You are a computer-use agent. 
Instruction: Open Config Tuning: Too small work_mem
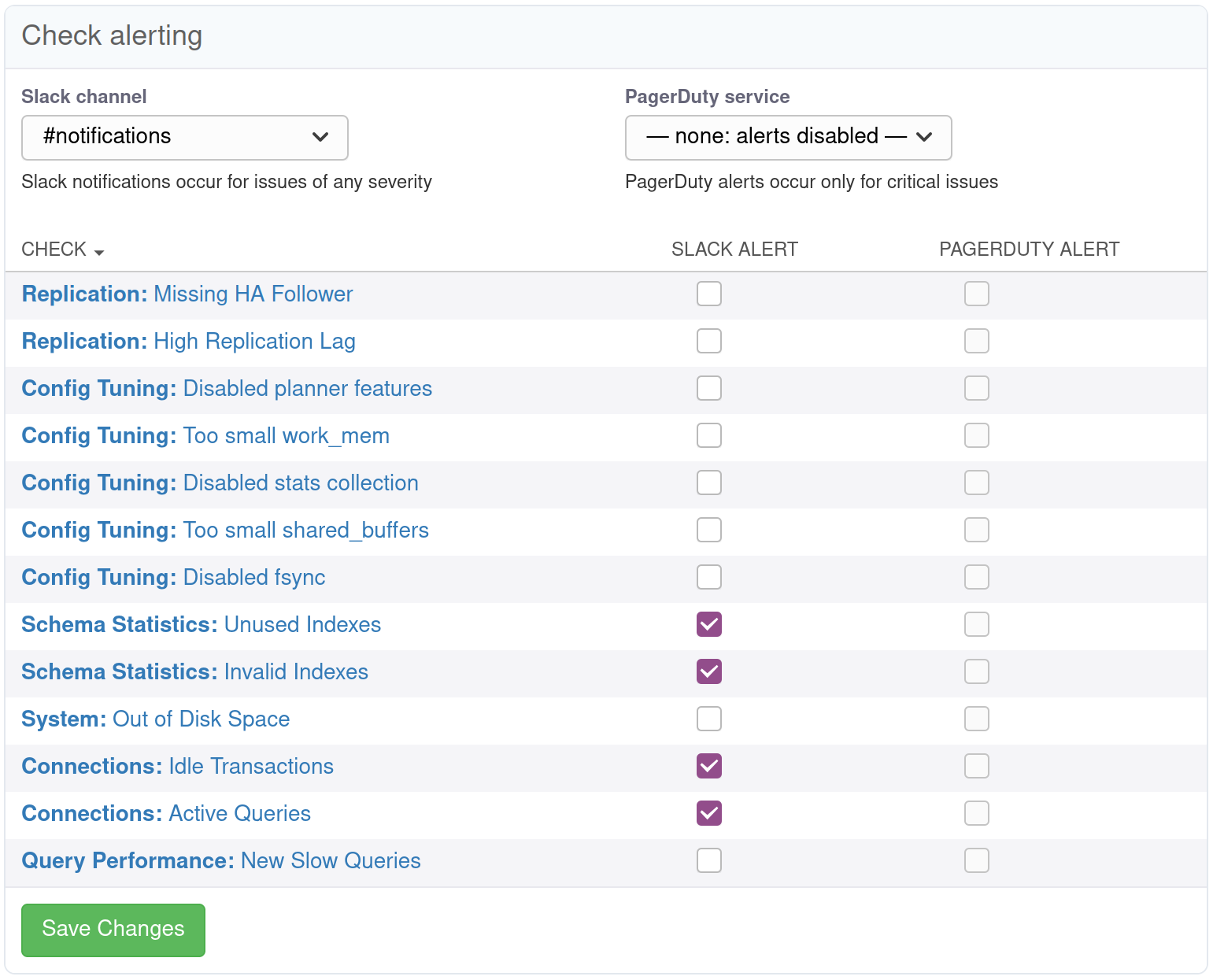click(205, 436)
